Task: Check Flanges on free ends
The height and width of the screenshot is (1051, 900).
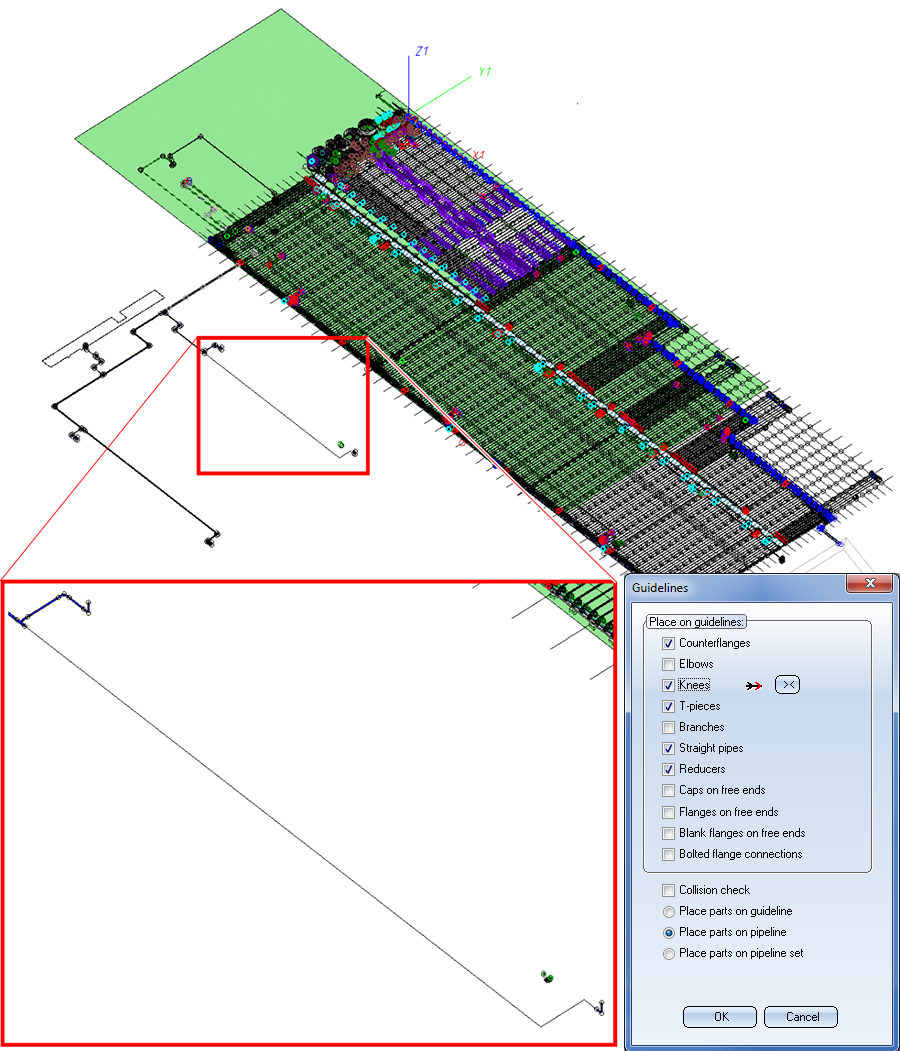Action: pos(668,812)
